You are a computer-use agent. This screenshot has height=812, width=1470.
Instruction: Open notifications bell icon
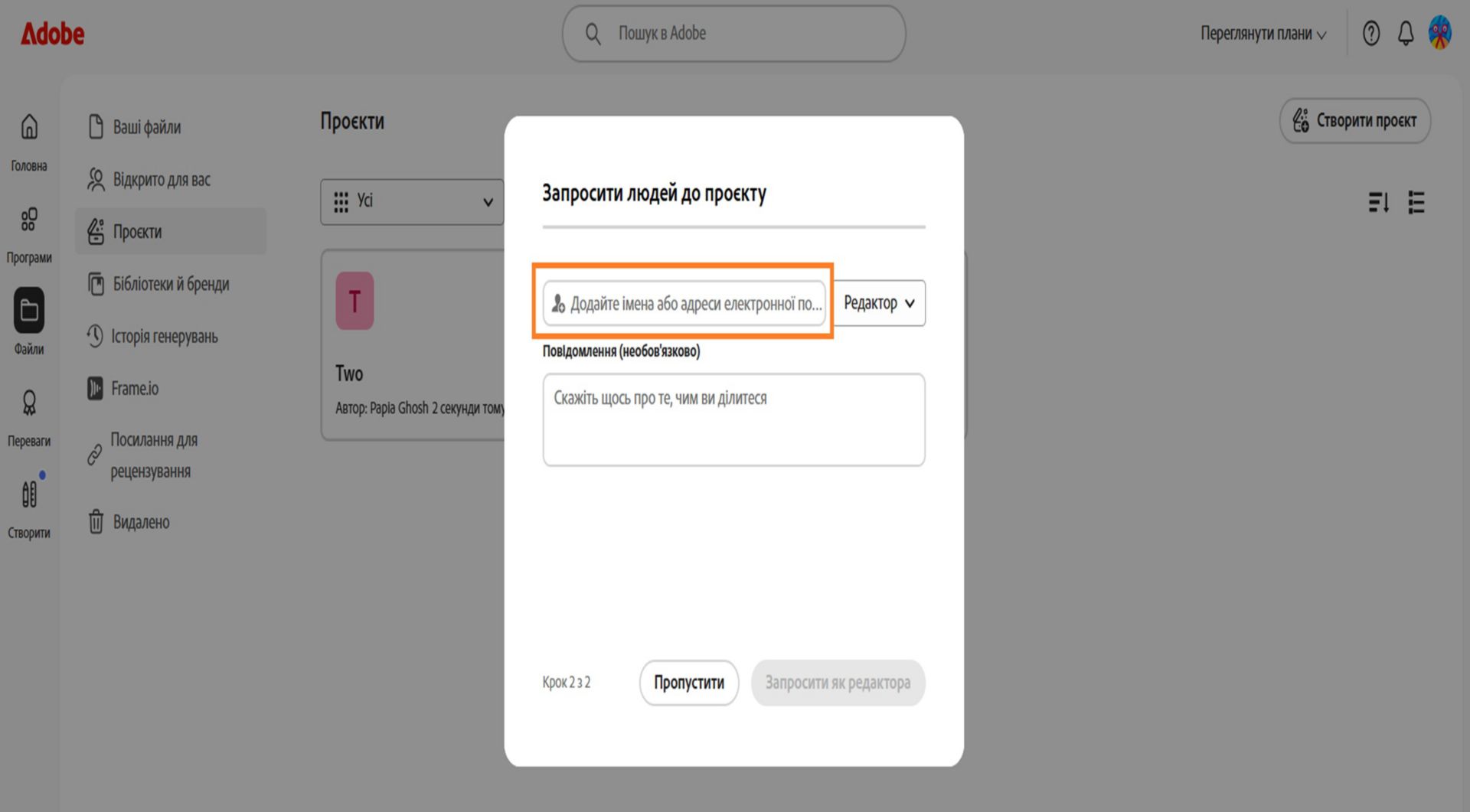coord(1406,34)
